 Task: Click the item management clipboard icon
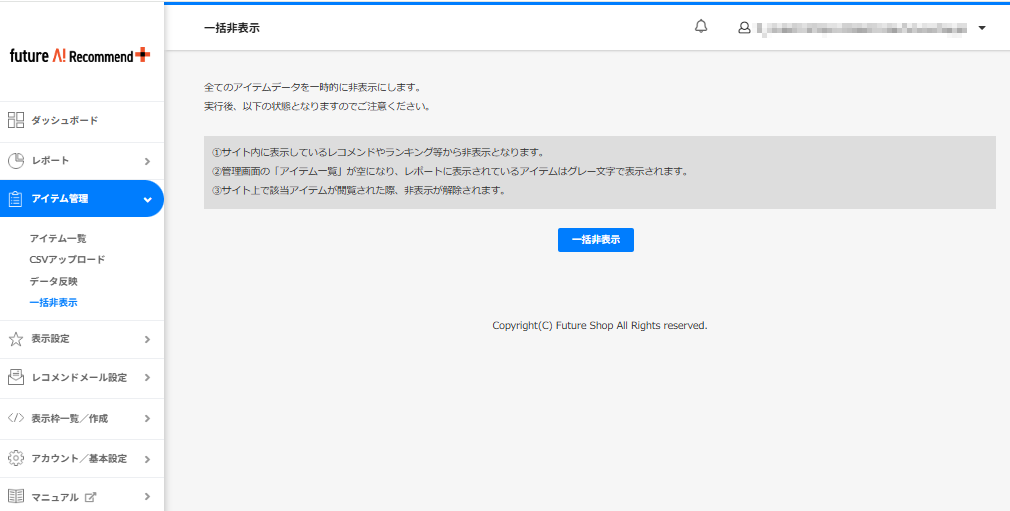[15, 199]
